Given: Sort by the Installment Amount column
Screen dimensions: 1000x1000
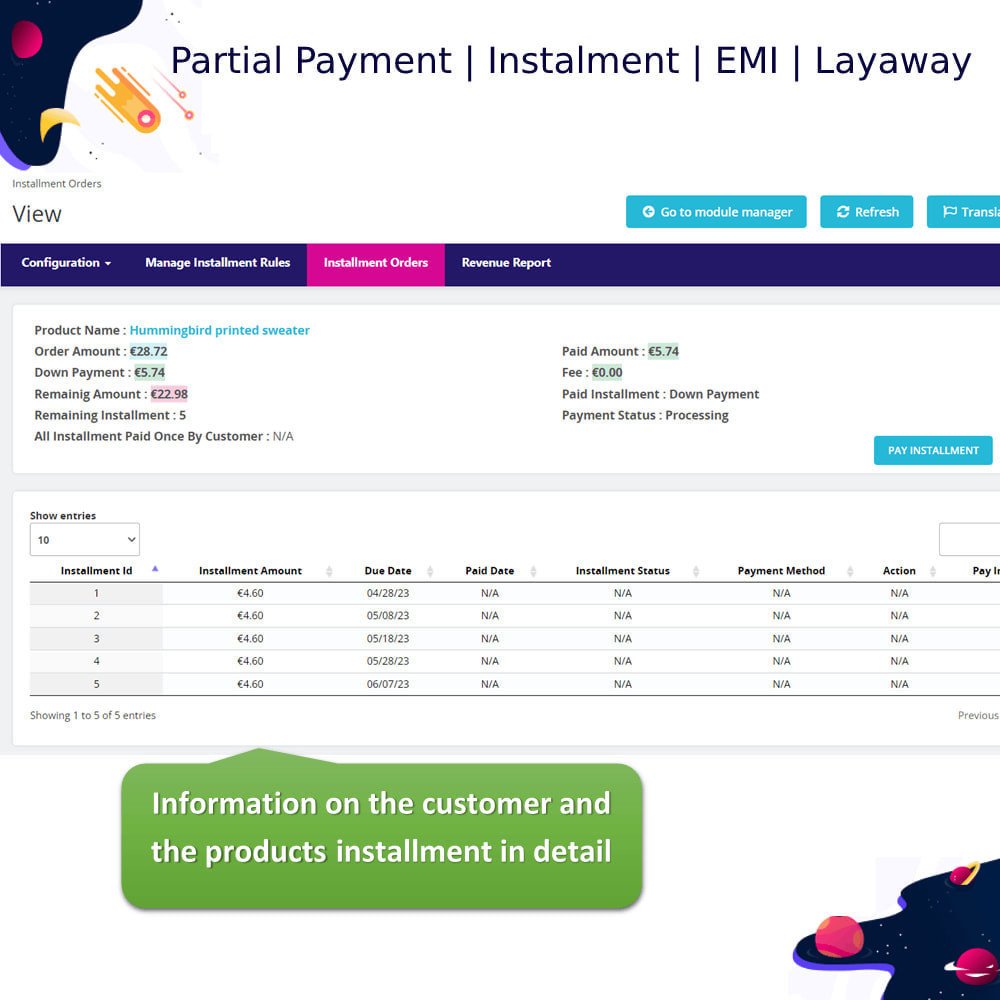Looking at the screenshot, I should tap(250, 571).
